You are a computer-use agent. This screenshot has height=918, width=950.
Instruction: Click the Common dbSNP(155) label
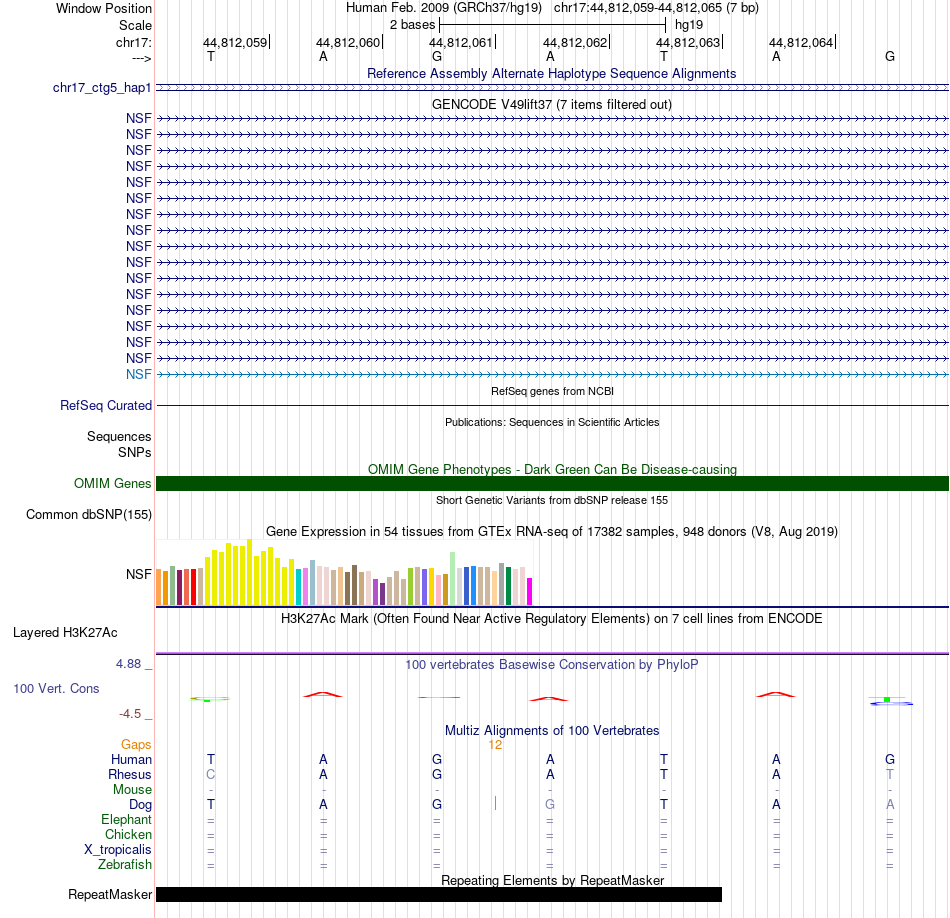click(88, 514)
